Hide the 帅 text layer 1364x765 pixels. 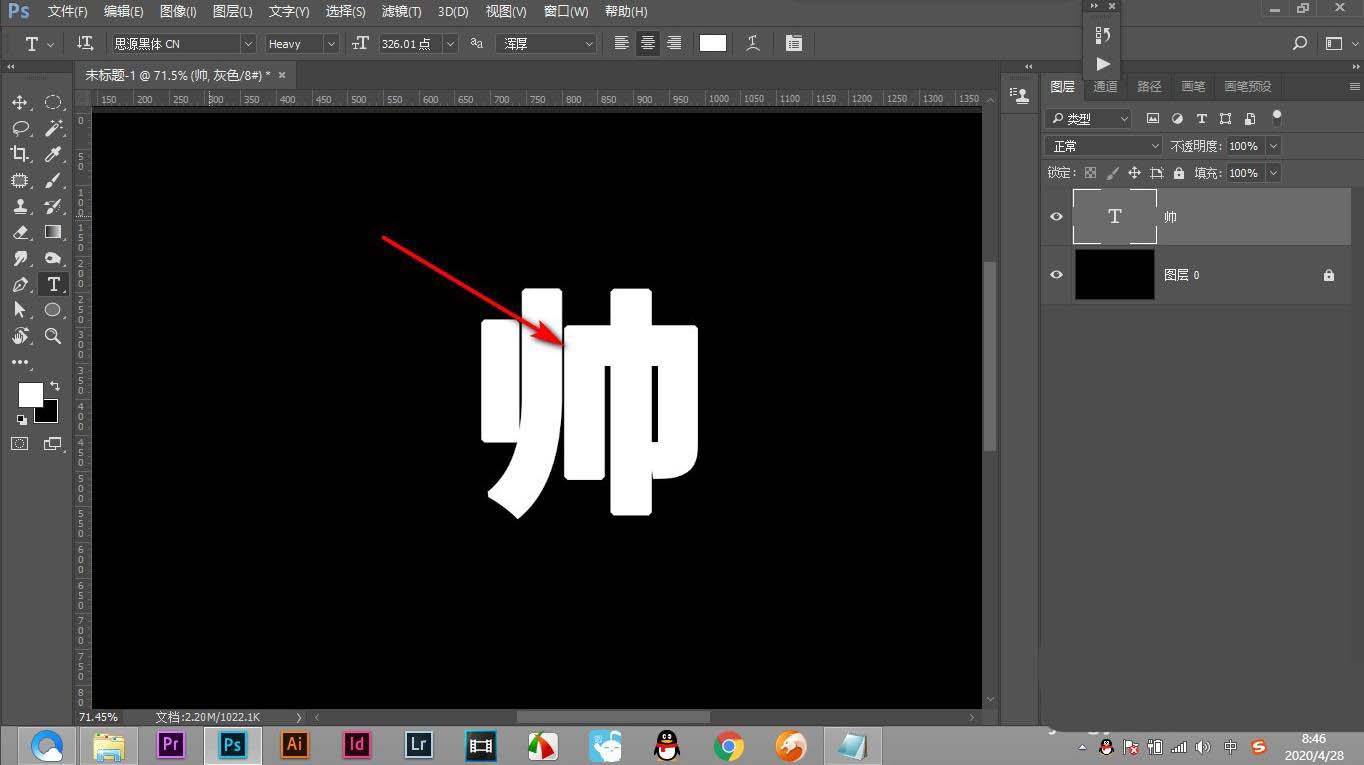point(1056,216)
